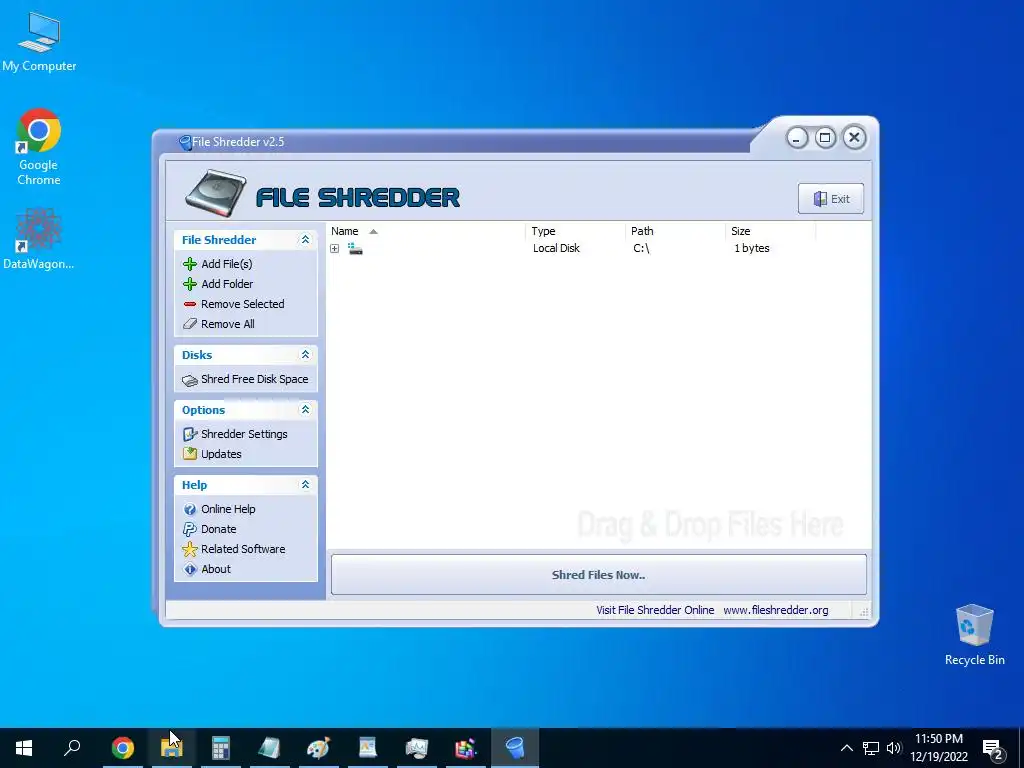The image size is (1024, 768).
Task: Click the Online Help question mark icon
Action: click(x=190, y=509)
